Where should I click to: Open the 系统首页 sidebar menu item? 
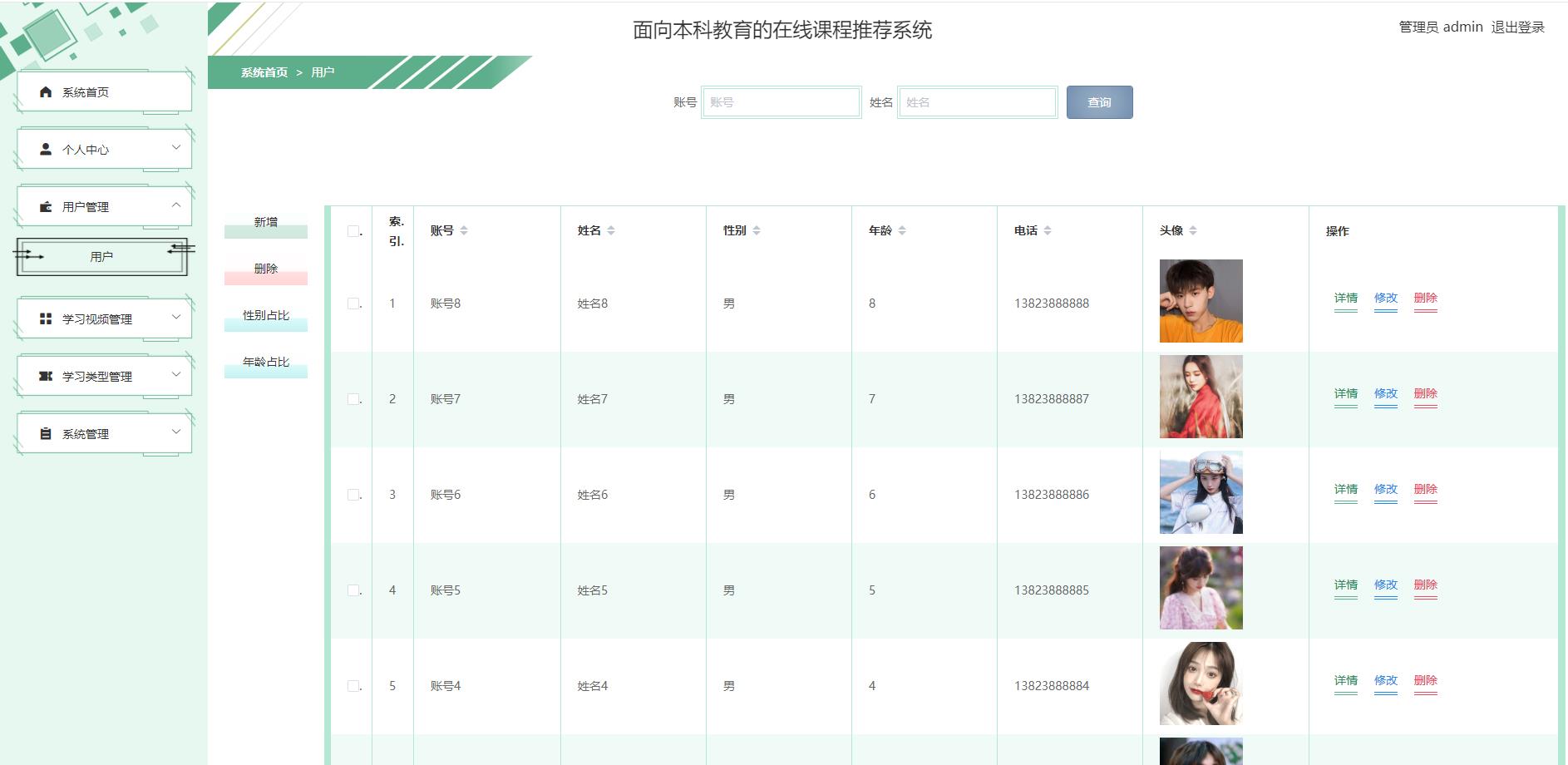[105, 91]
